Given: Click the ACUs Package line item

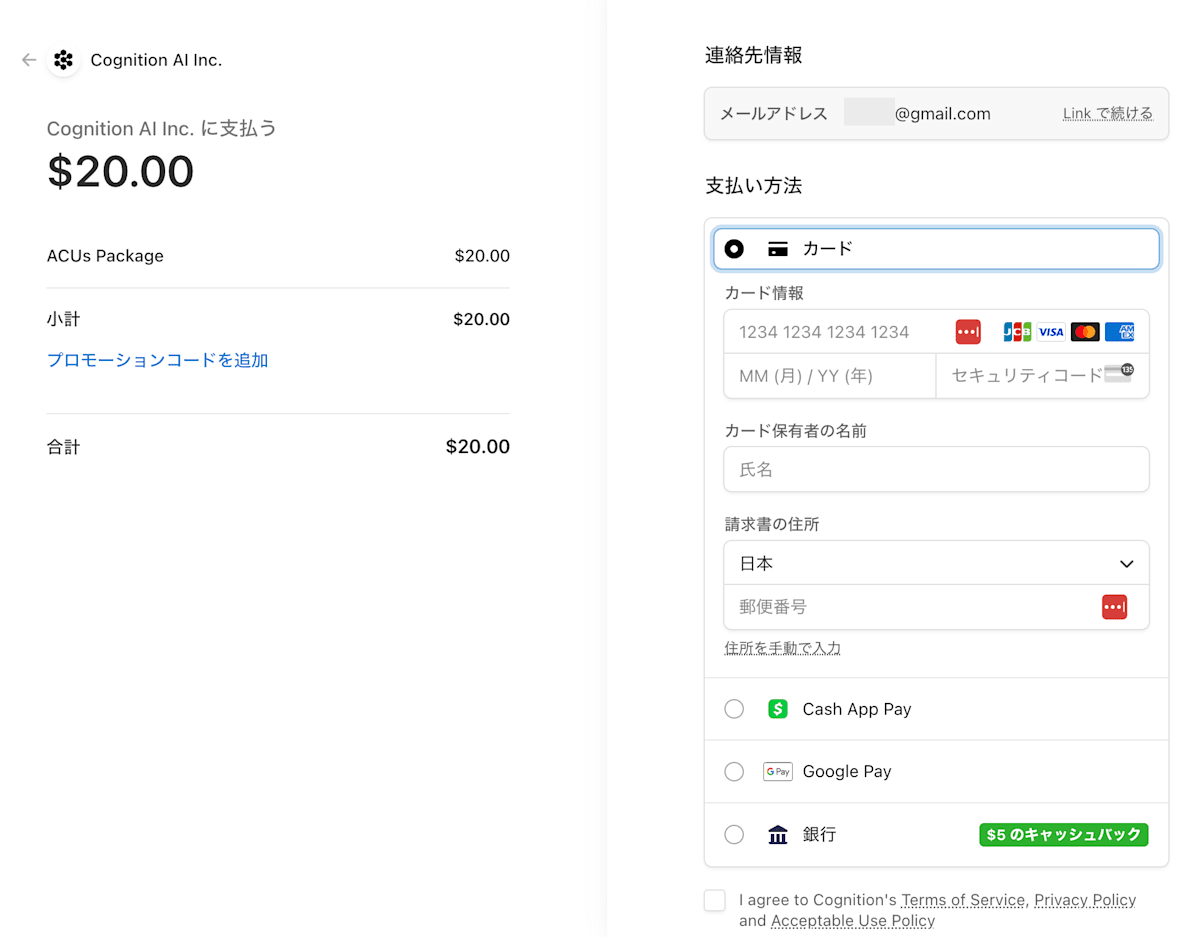Looking at the screenshot, I should [x=105, y=256].
